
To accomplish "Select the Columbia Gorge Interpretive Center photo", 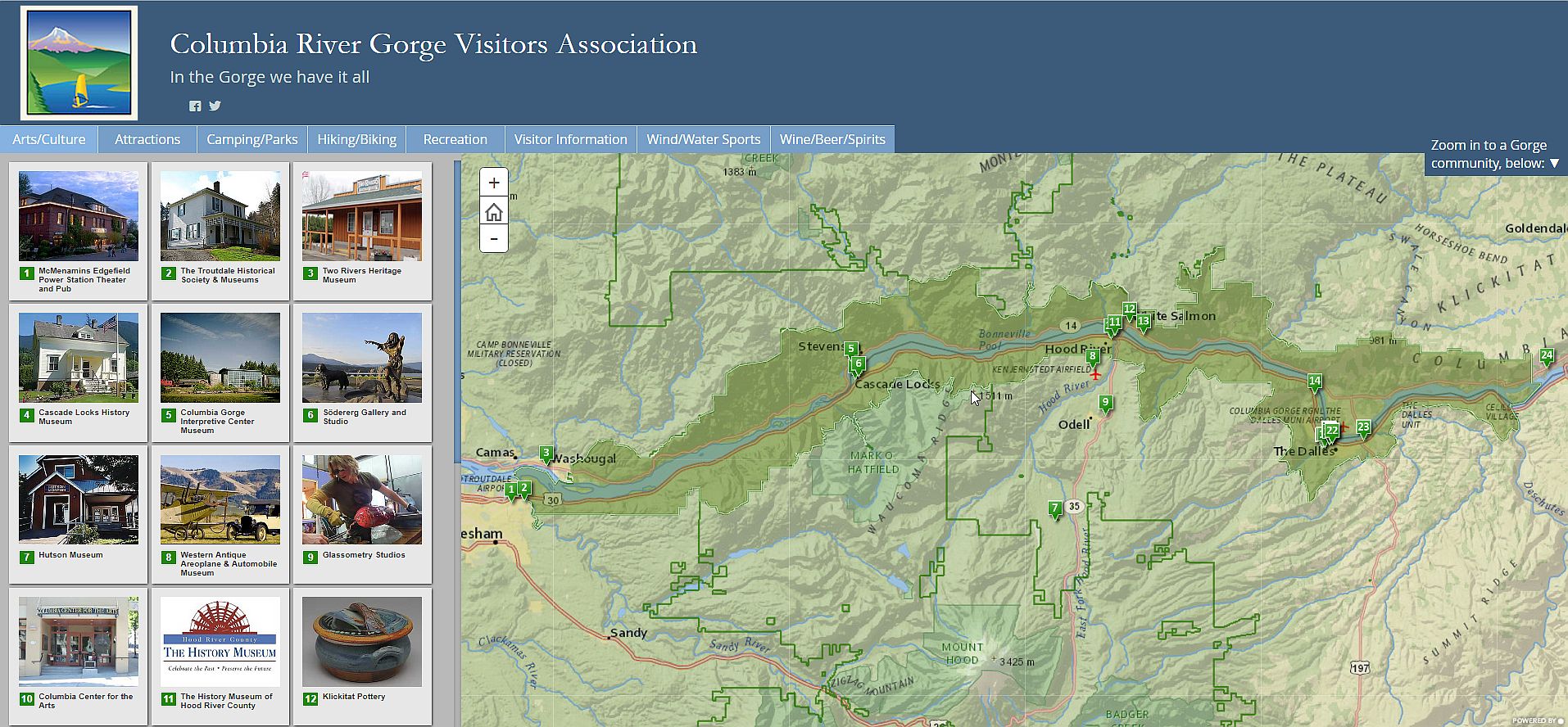I will coord(220,358).
